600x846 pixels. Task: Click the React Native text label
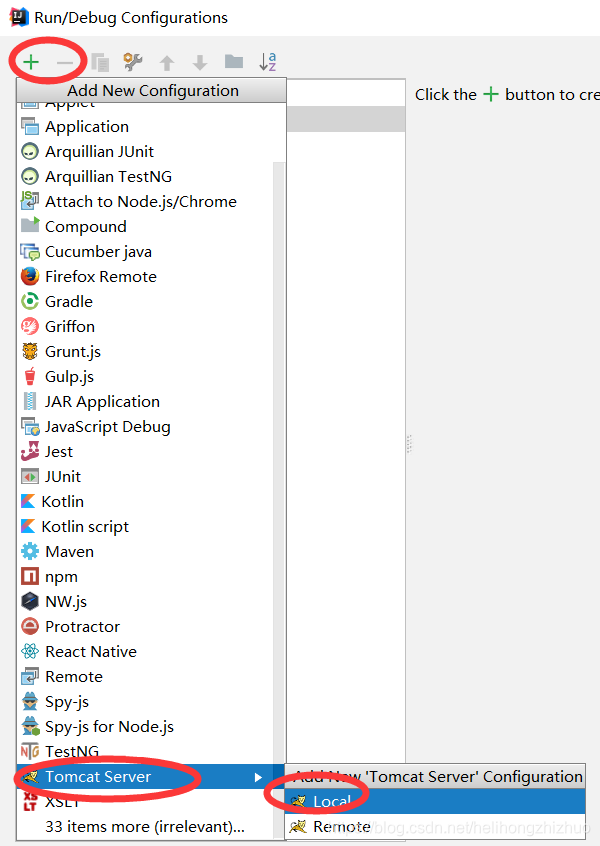91,651
